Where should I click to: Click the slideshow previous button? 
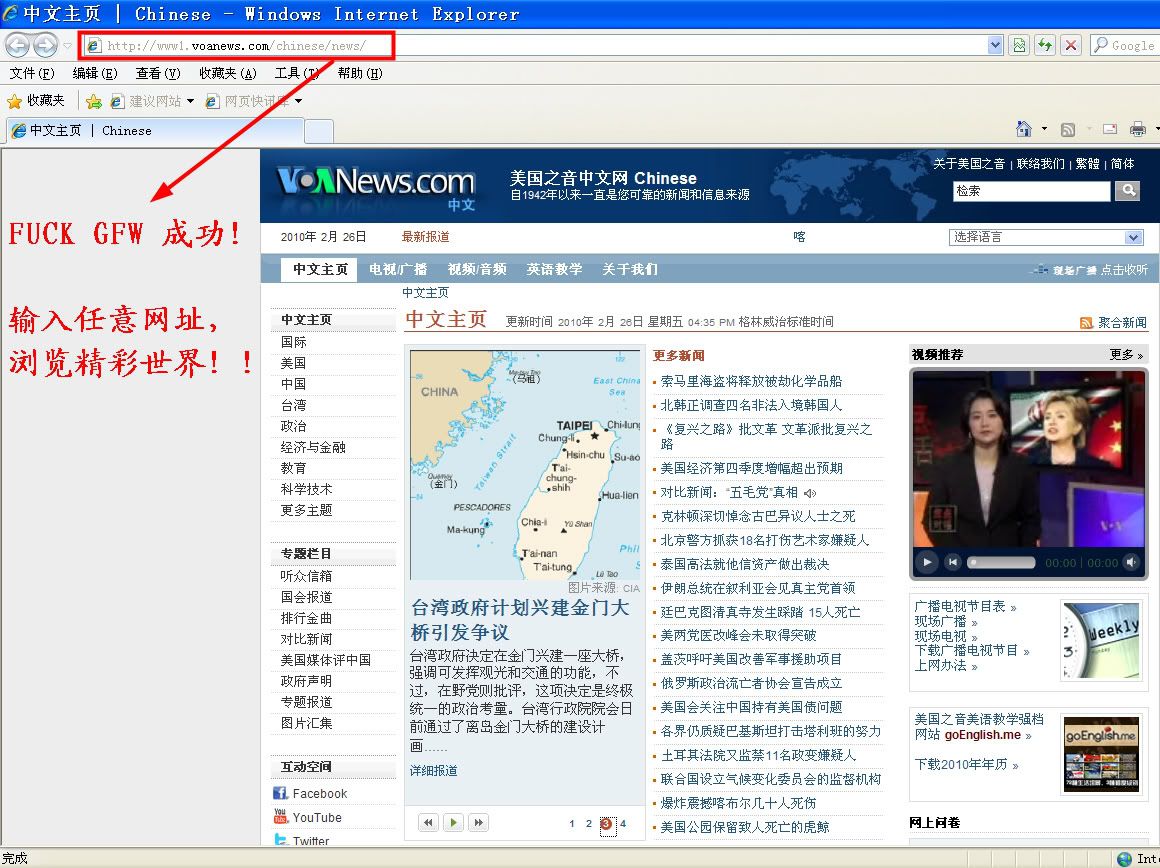(428, 822)
